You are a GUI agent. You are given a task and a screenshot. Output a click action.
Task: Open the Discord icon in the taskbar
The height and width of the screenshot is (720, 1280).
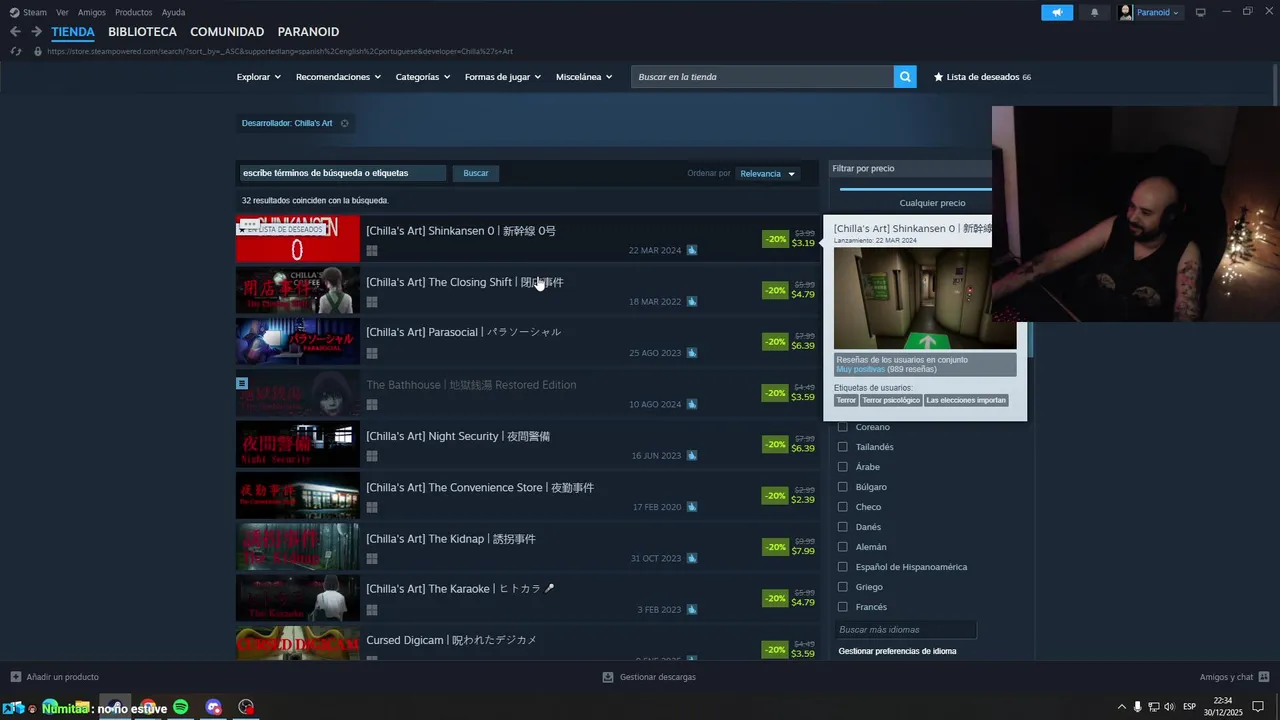click(213, 707)
